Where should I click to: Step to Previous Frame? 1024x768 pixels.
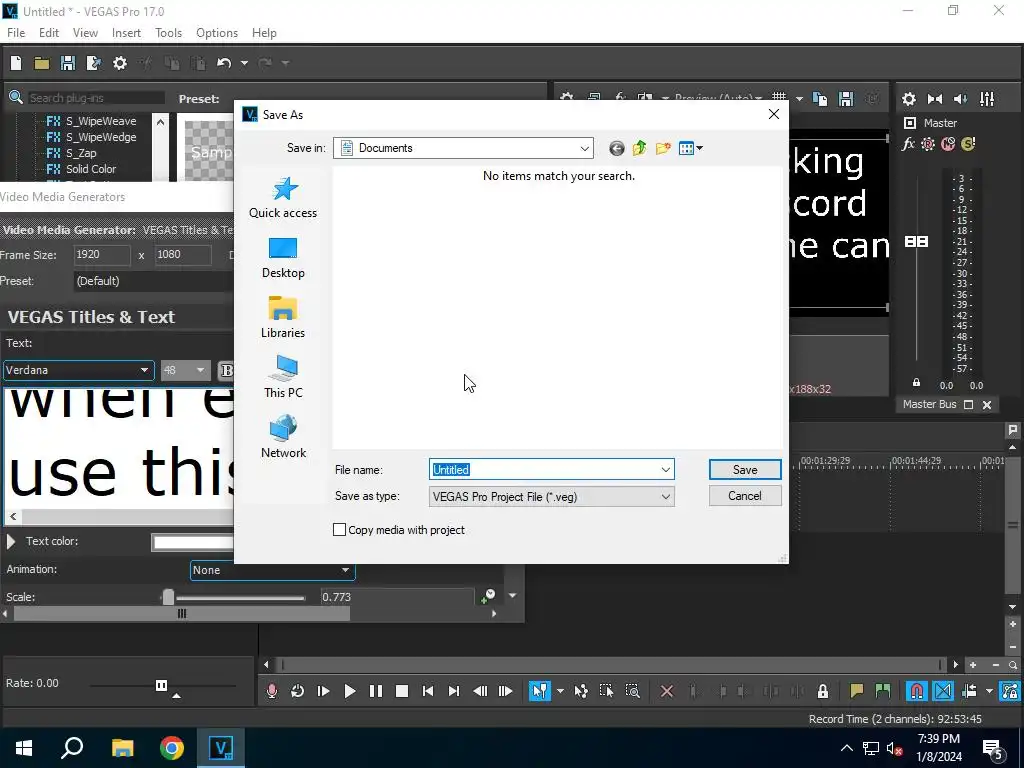click(480, 691)
